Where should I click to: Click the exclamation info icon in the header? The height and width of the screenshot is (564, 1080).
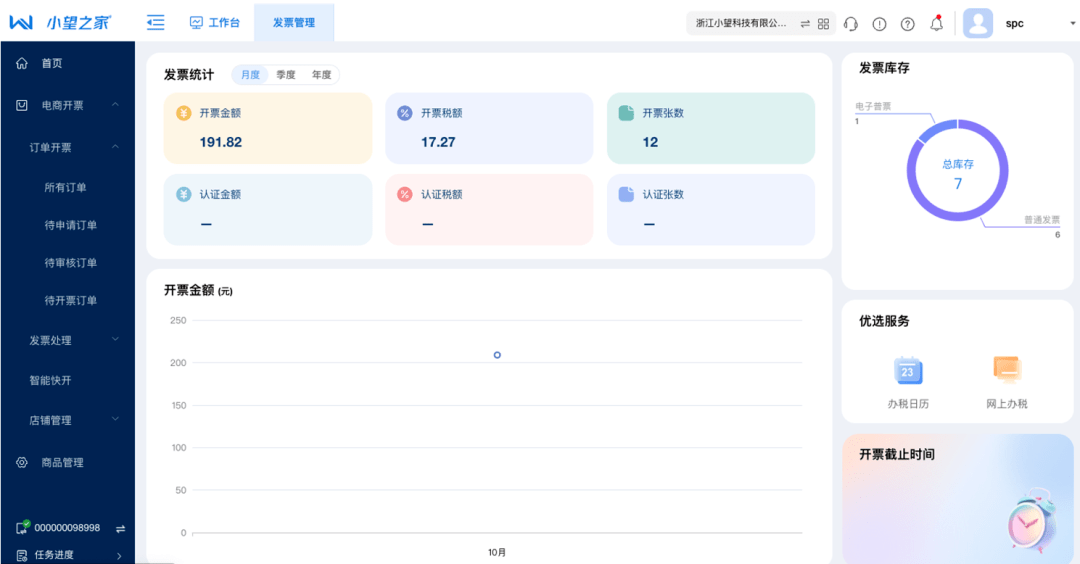point(880,24)
